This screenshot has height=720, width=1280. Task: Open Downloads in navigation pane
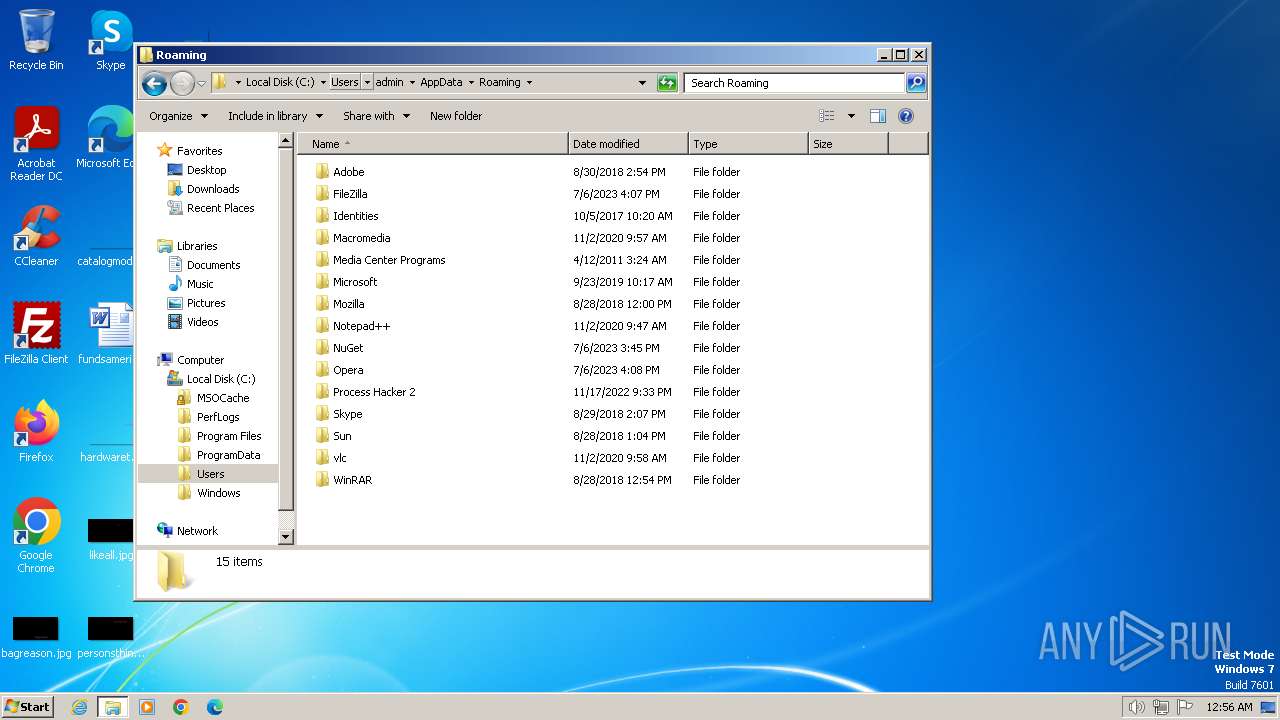click(213, 189)
